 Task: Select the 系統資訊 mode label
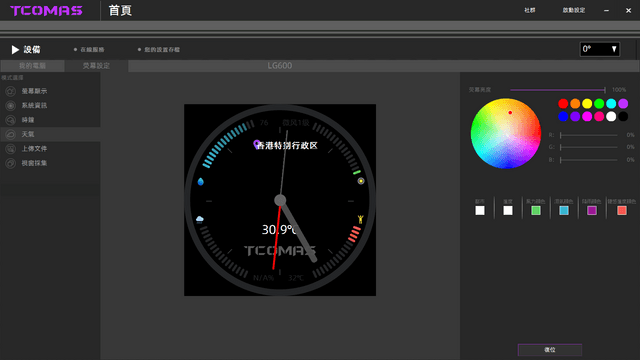pyautogui.click(x=34, y=105)
